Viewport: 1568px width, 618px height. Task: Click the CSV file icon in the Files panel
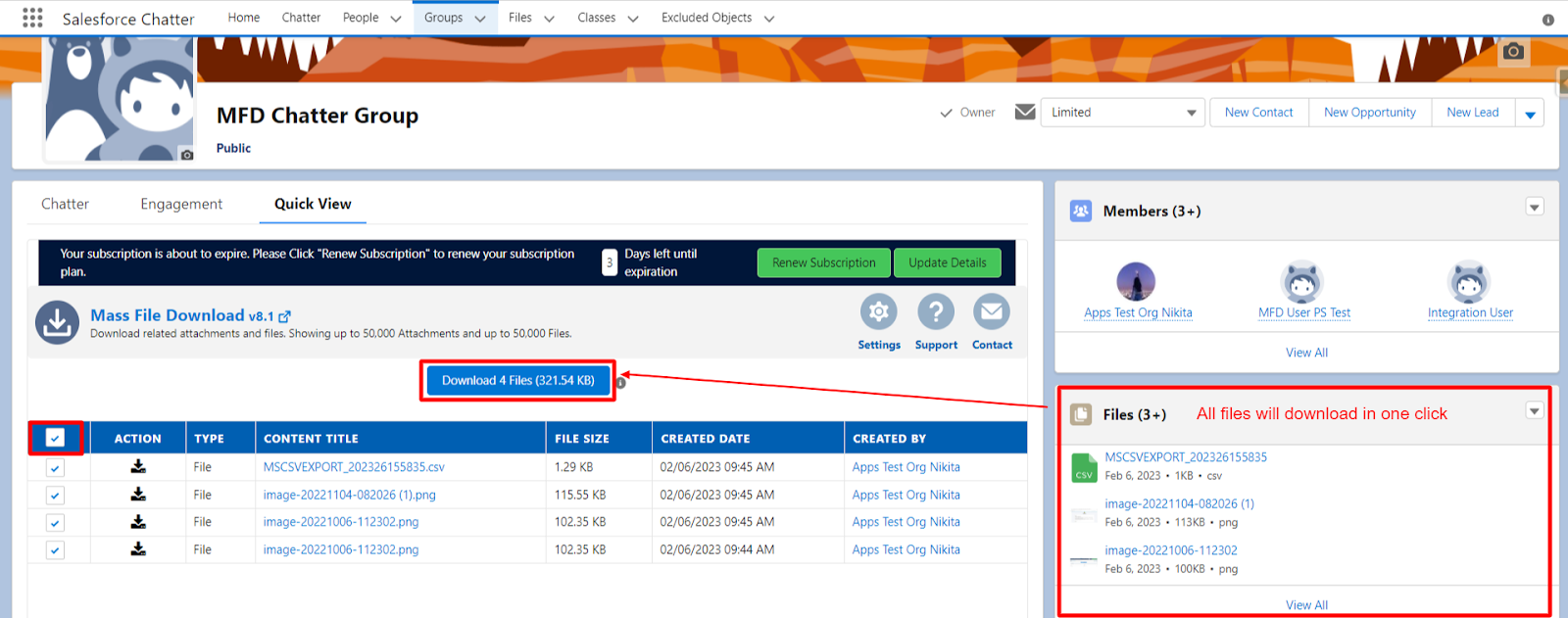(1084, 467)
